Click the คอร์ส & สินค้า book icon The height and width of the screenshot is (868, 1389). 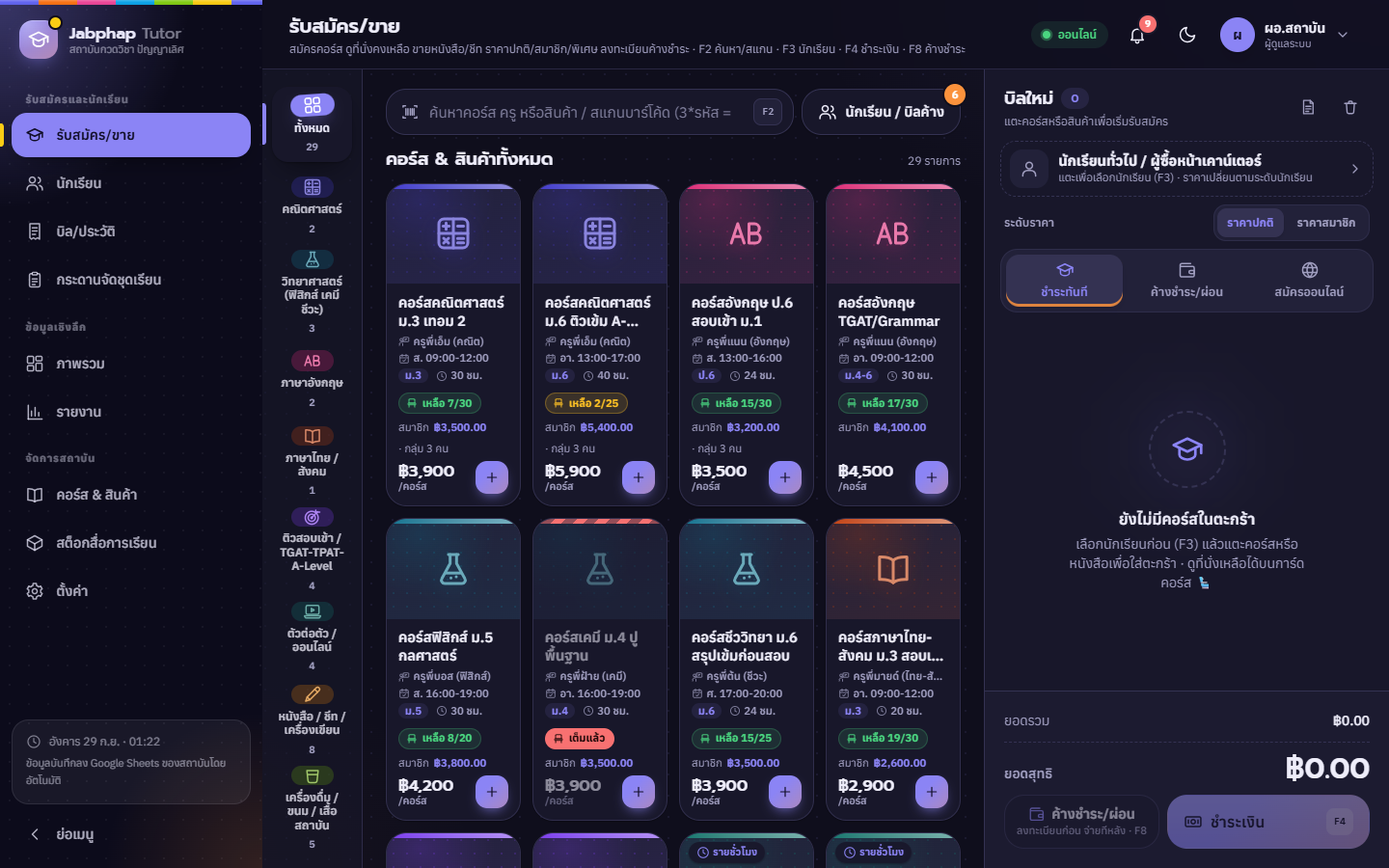(x=35, y=495)
